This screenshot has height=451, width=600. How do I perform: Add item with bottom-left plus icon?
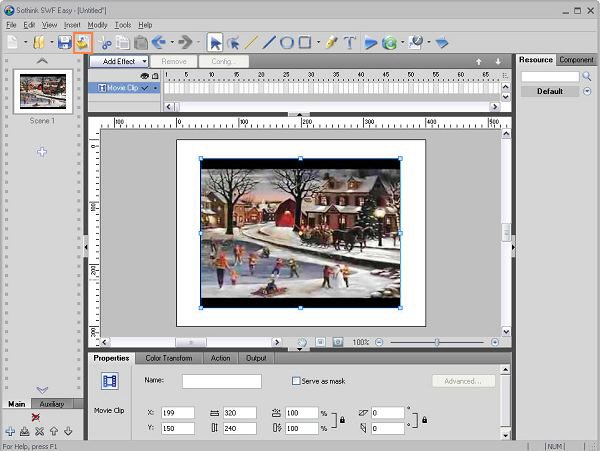click(10, 431)
